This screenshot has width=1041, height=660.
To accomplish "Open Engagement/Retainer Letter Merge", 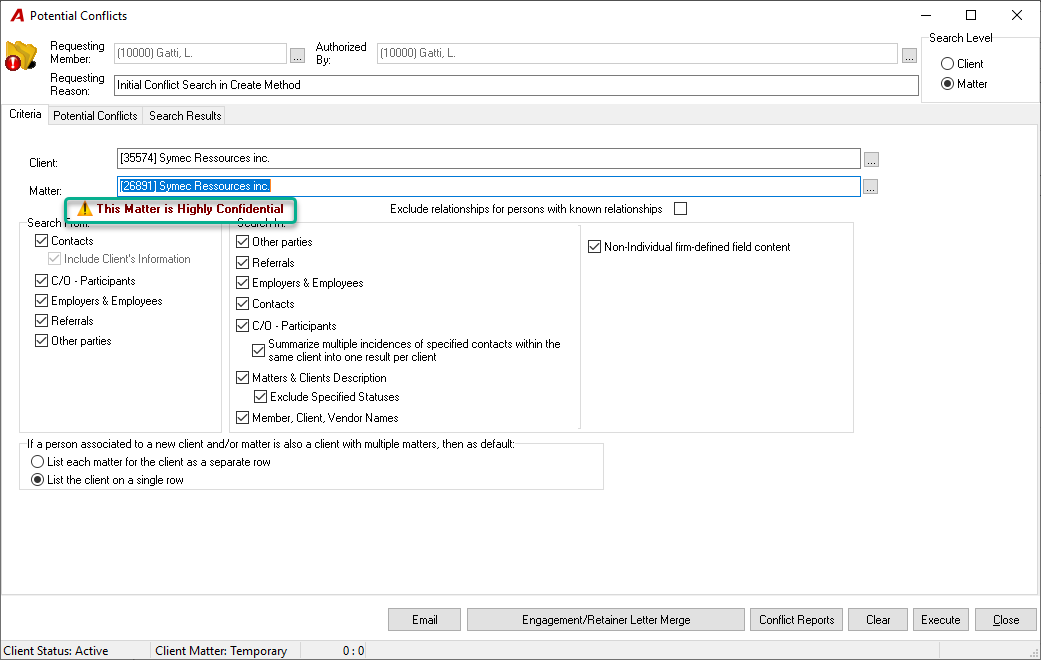I will coord(605,619).
